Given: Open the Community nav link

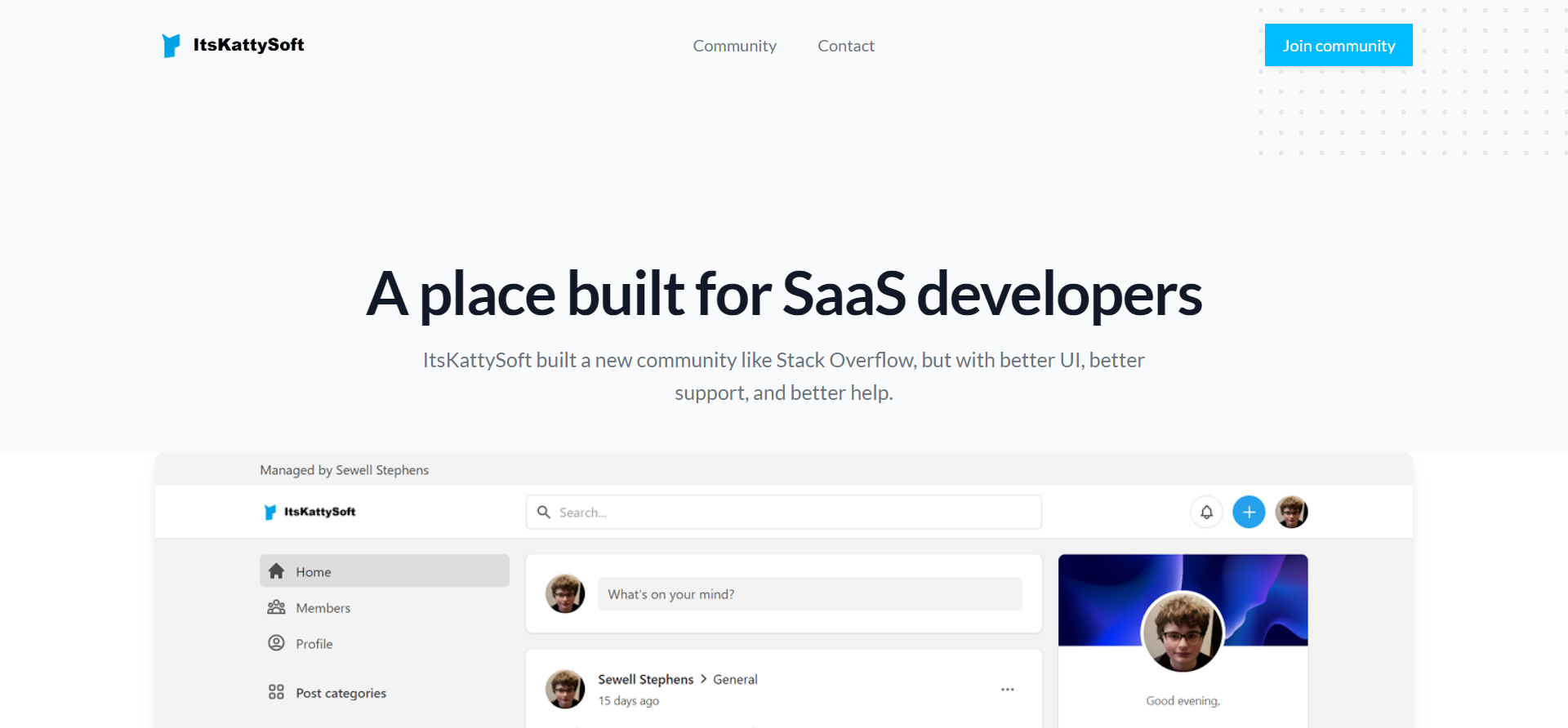Looking at the screenshot, I should point(734,46).
